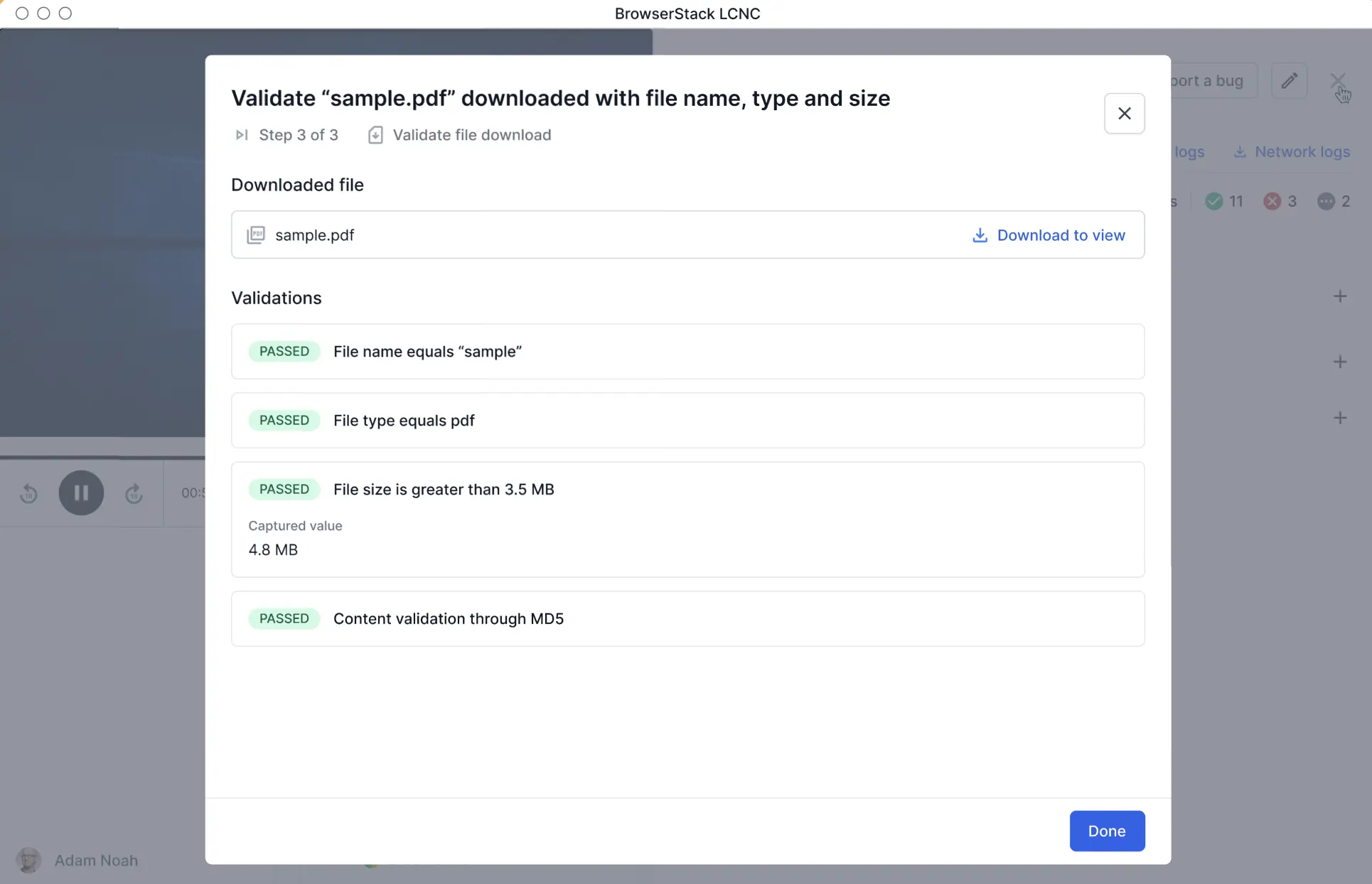Pause the video playback
Viewport: 1372px width, 884px height.
[x=81, y=492]
